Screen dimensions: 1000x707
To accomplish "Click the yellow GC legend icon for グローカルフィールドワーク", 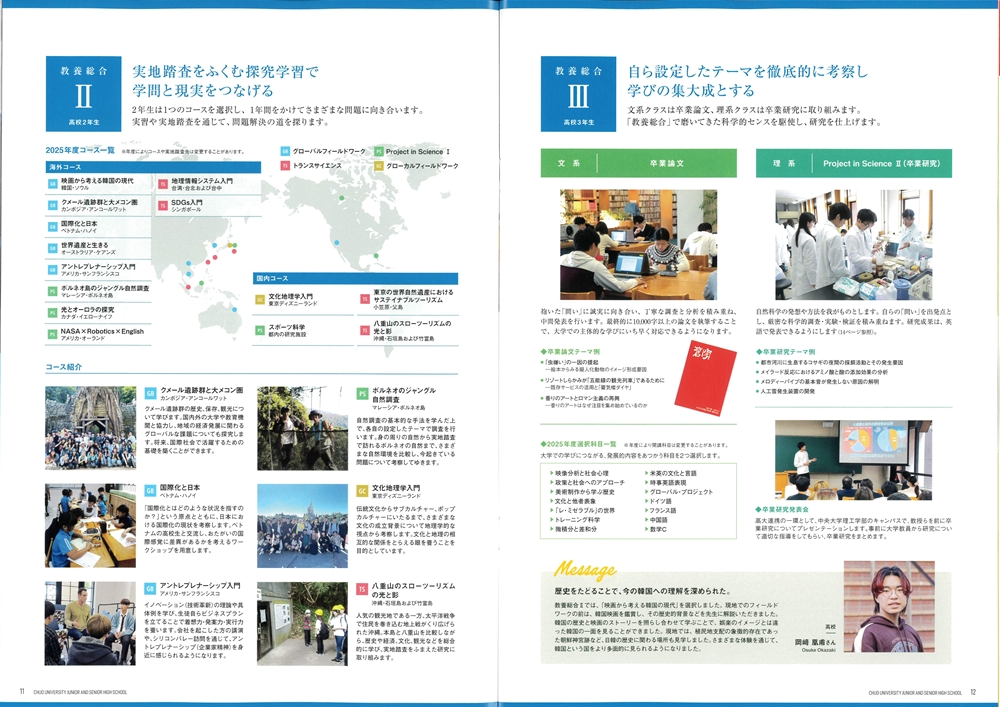I will coord(378,165).
